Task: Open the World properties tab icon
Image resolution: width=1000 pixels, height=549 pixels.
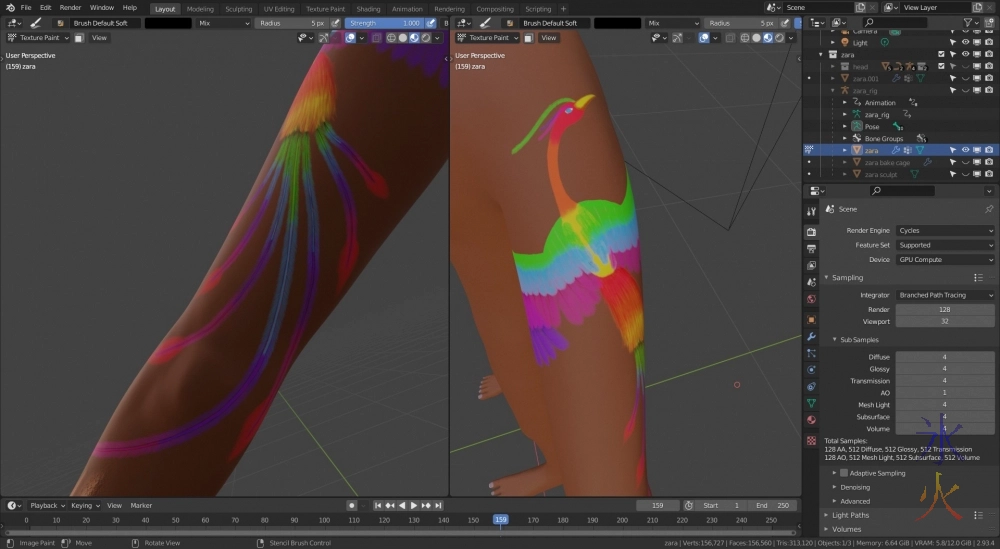Action: pos(811,299)
